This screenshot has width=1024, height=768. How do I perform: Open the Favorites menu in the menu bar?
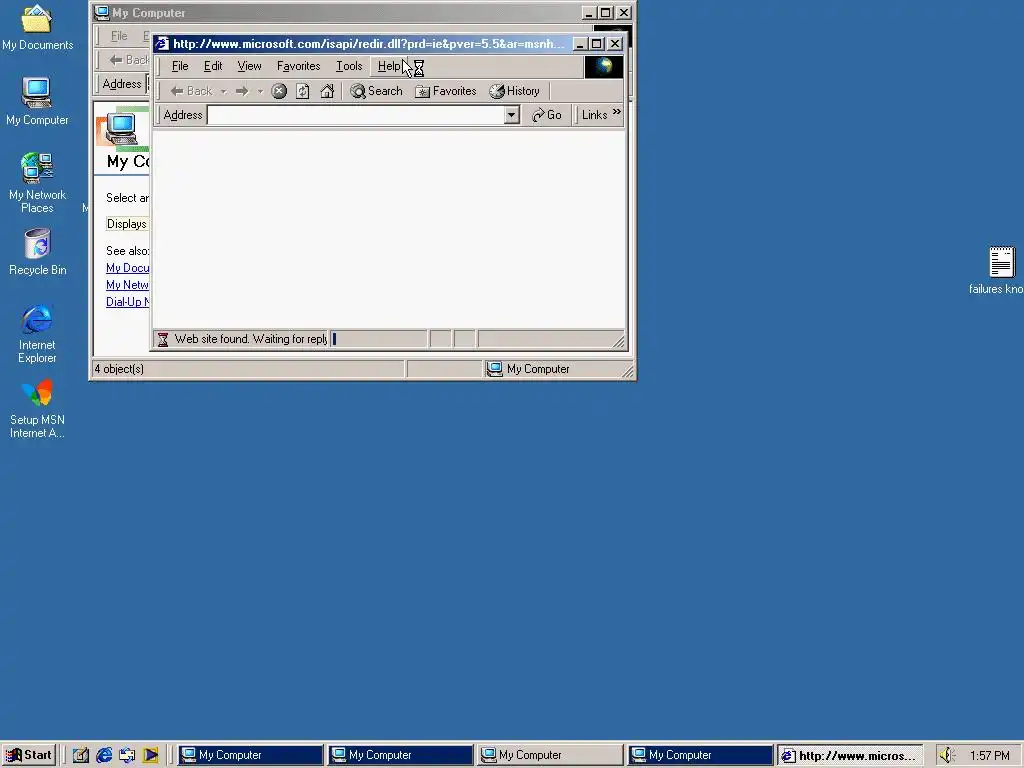(x=298, y=66)
